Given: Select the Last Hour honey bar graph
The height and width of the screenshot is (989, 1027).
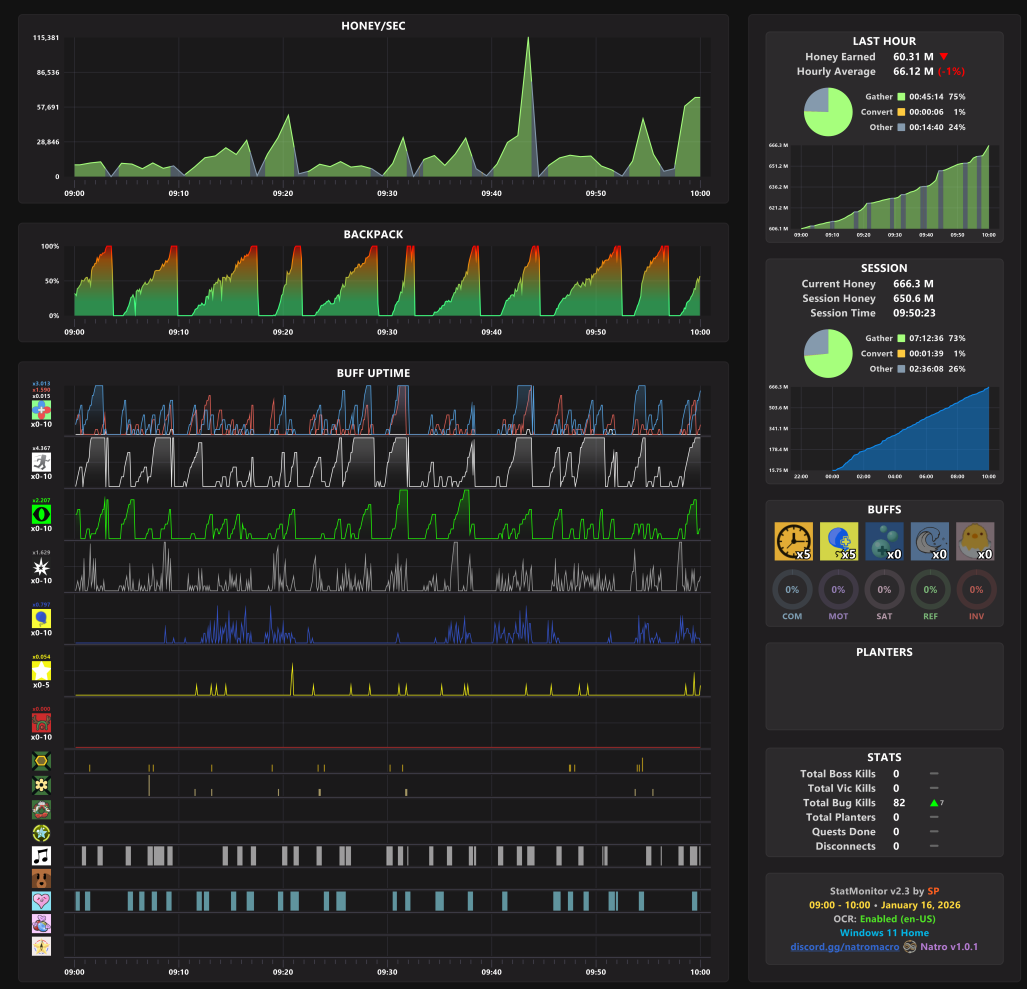Looking at the screenshot, I should point(895,187).
